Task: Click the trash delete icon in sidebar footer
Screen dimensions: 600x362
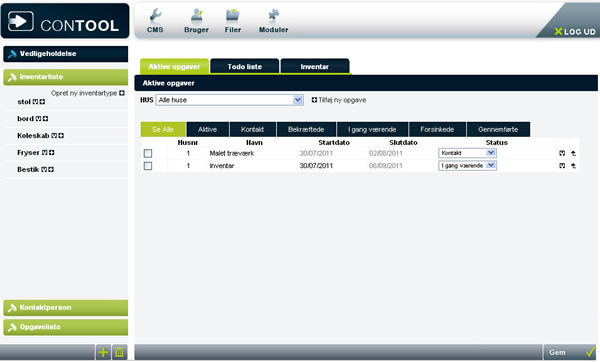Action: click(119, 352)
